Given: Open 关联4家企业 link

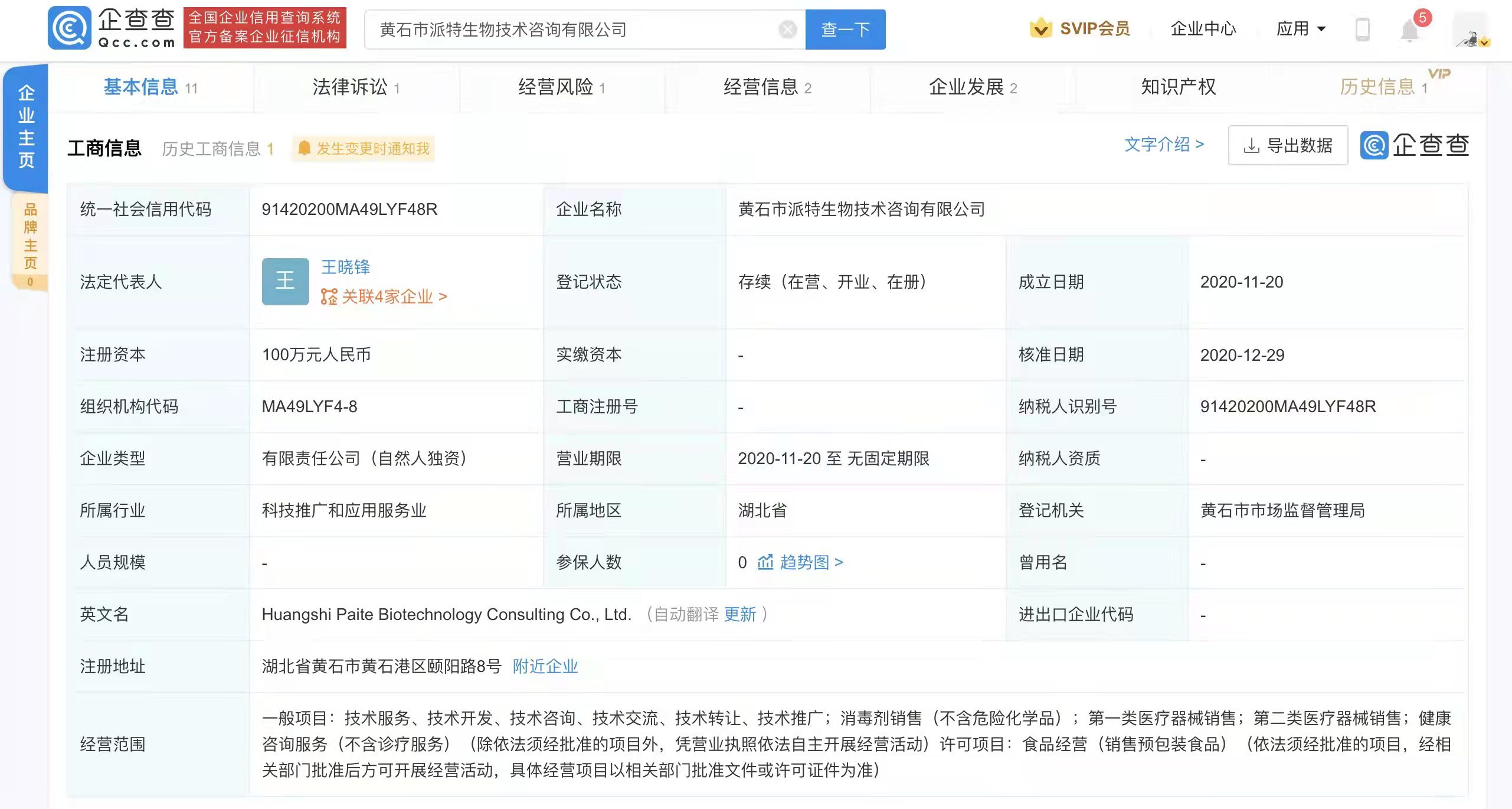Looking at the screenshot, I should (384, 296).
